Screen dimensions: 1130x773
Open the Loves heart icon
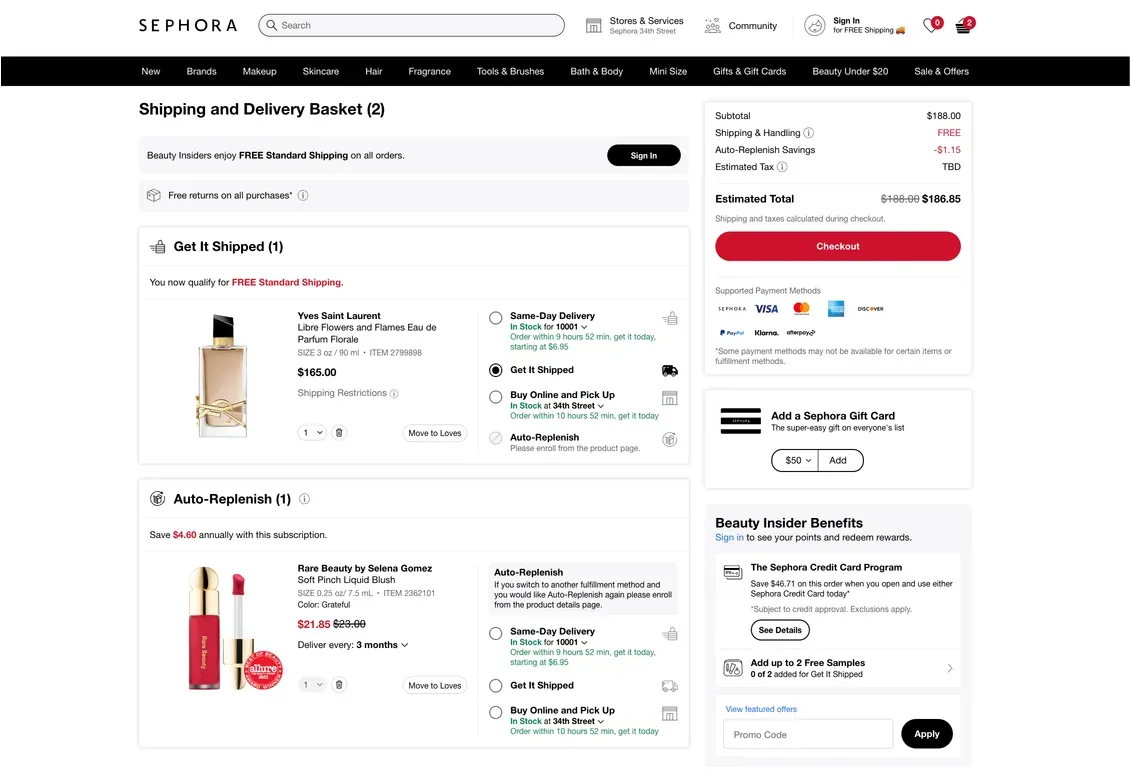[x=932, y=25]
